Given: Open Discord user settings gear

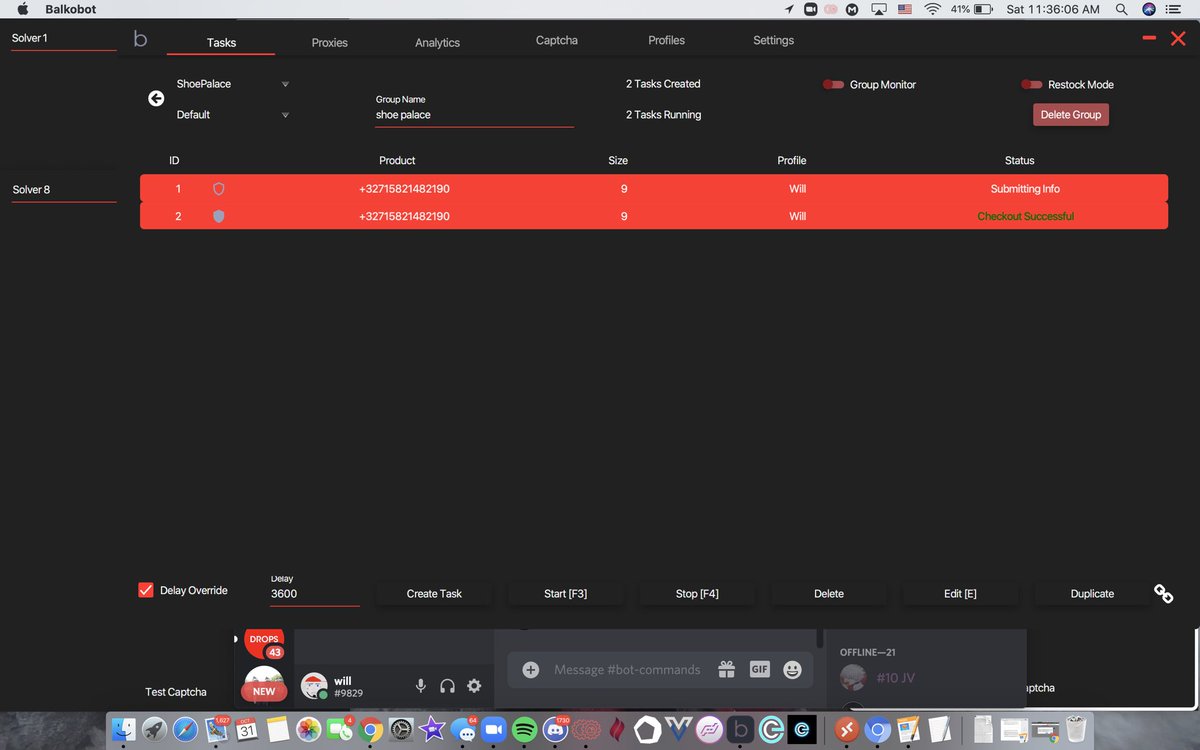Looking at the screenshot, I should pos(474,686).
